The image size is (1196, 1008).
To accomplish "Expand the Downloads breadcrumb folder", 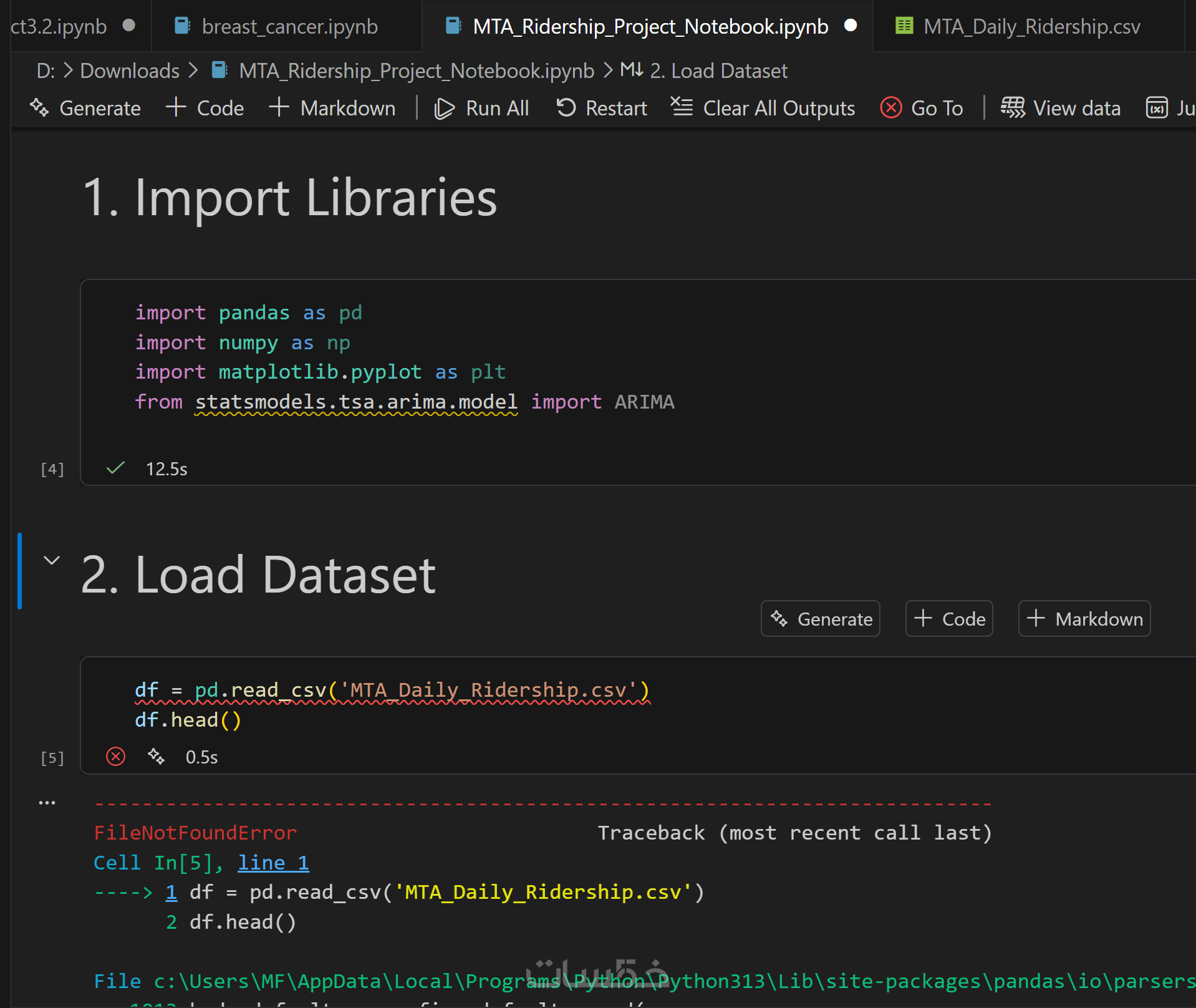I will click(x=130, y=71).
